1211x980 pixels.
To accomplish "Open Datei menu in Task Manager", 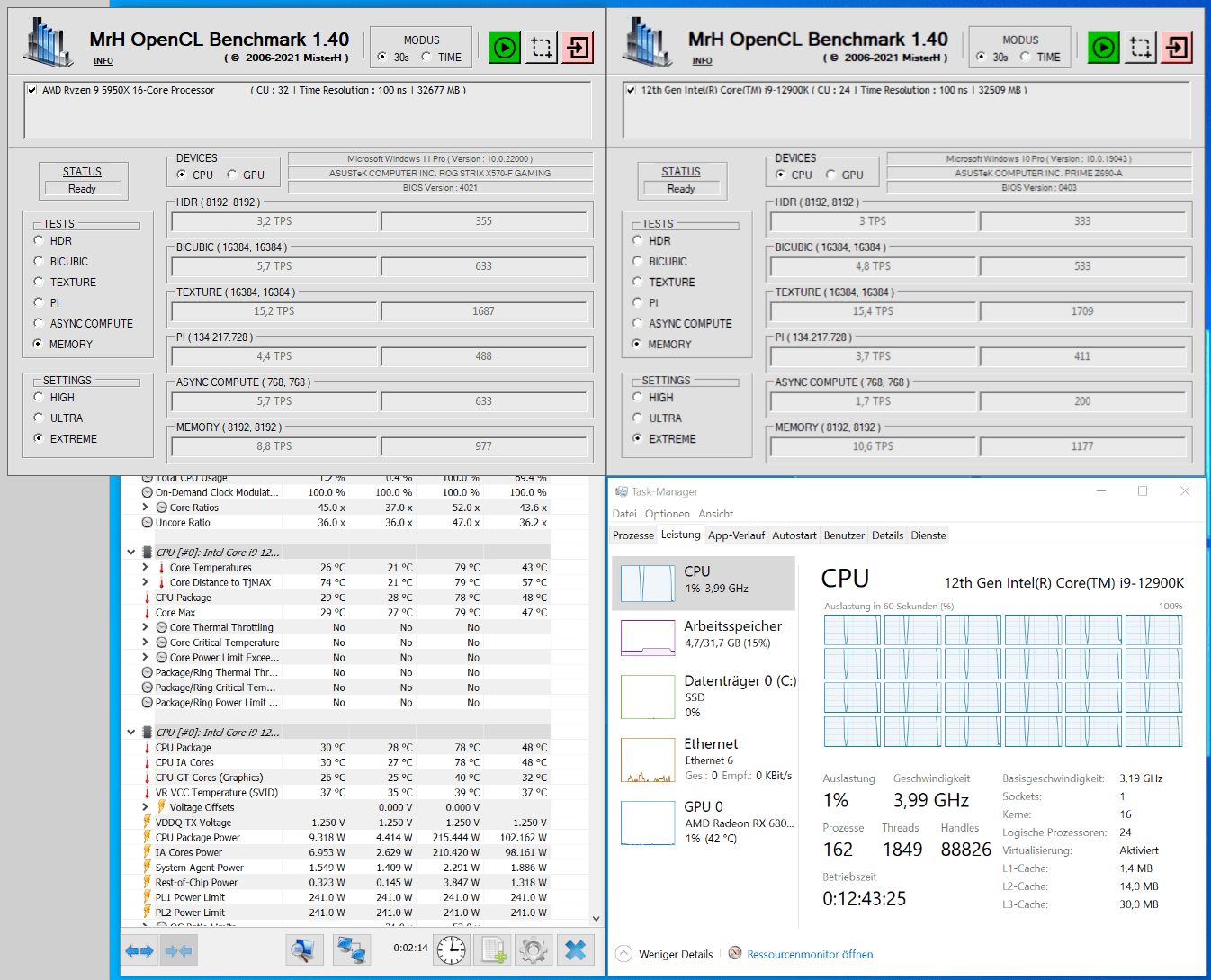I will point(624,514).
